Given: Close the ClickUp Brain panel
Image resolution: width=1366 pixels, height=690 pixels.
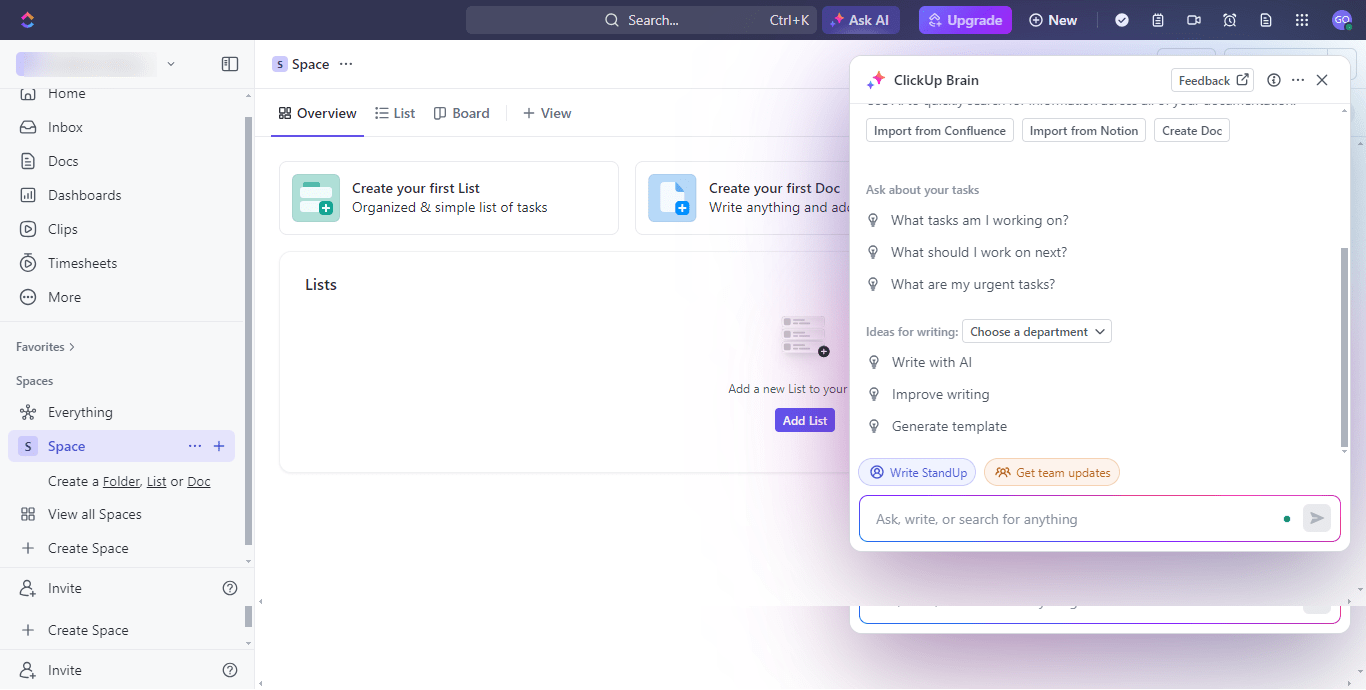Looking at the screenshot, I should [x=1322, y=80].
